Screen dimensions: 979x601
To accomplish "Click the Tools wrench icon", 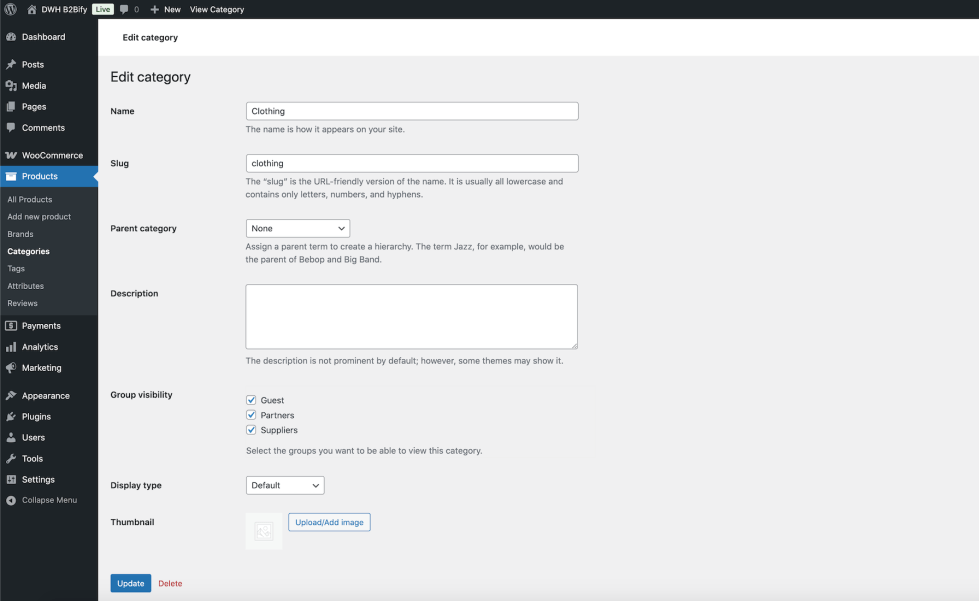I will (x=11, y=459).
